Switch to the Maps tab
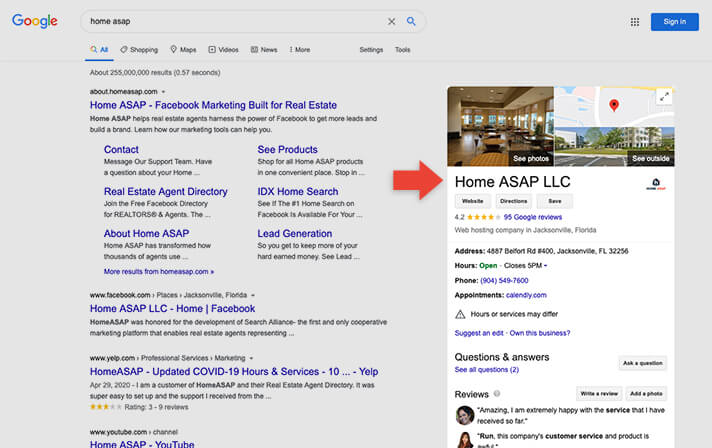Viewport: 712px width, 448px height. [x=183, y=49]
